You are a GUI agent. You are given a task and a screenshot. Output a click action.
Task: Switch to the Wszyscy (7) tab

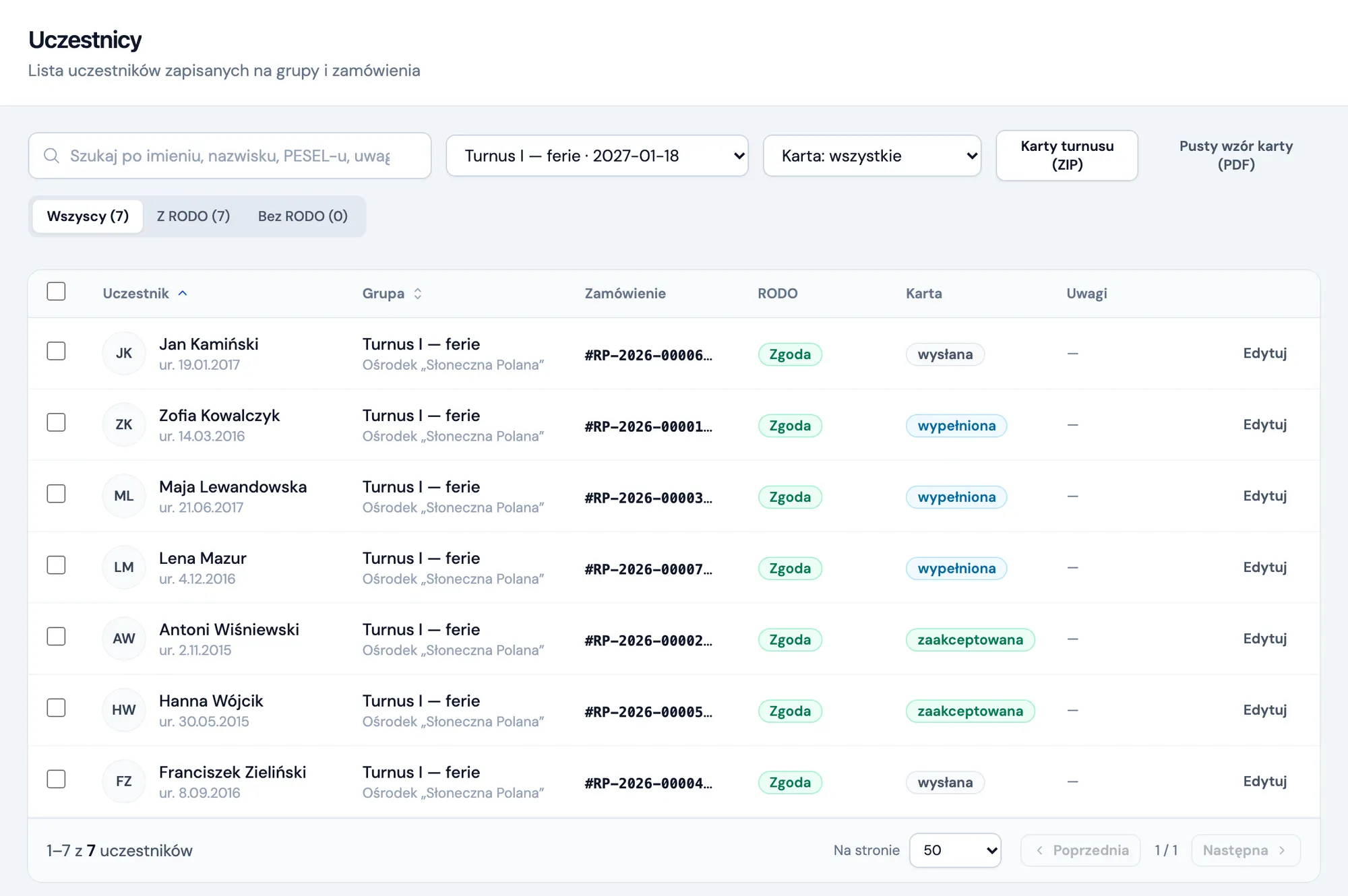tap(88, 216)
